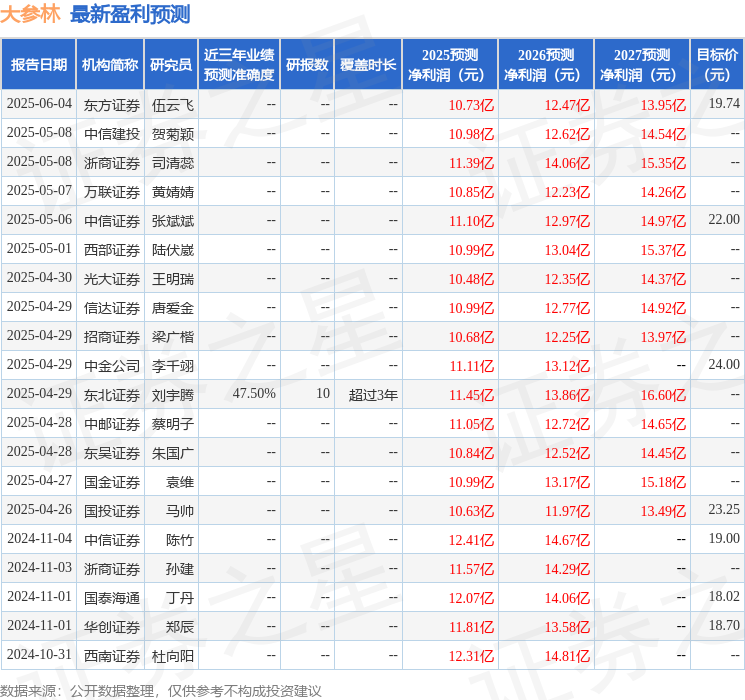Click analyst name 蔡明子
The height and width of the screenshot is (700, 745).
point(172,424)
